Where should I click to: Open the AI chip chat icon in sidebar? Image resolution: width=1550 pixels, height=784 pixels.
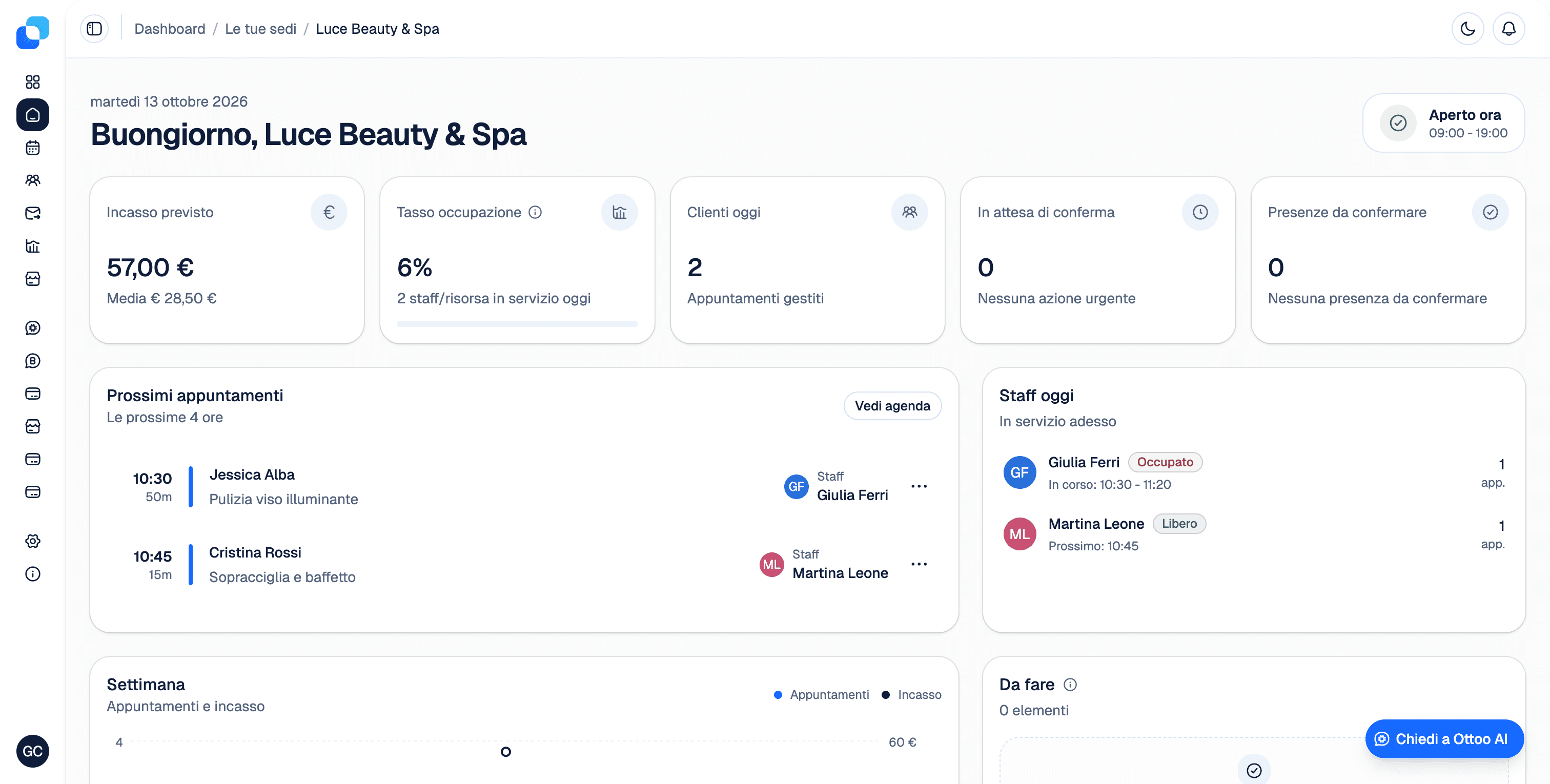pos(32,328)
